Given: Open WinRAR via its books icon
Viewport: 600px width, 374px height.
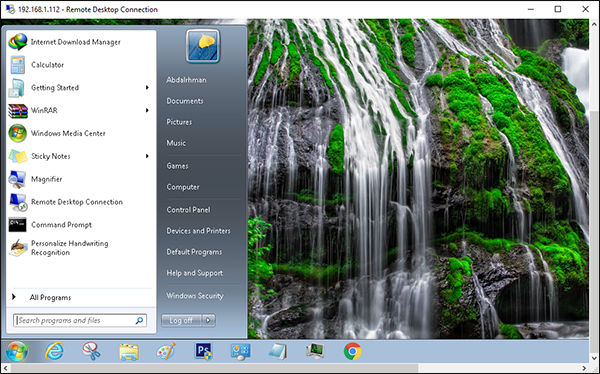Looking at the screenshot, I should 18,111.
